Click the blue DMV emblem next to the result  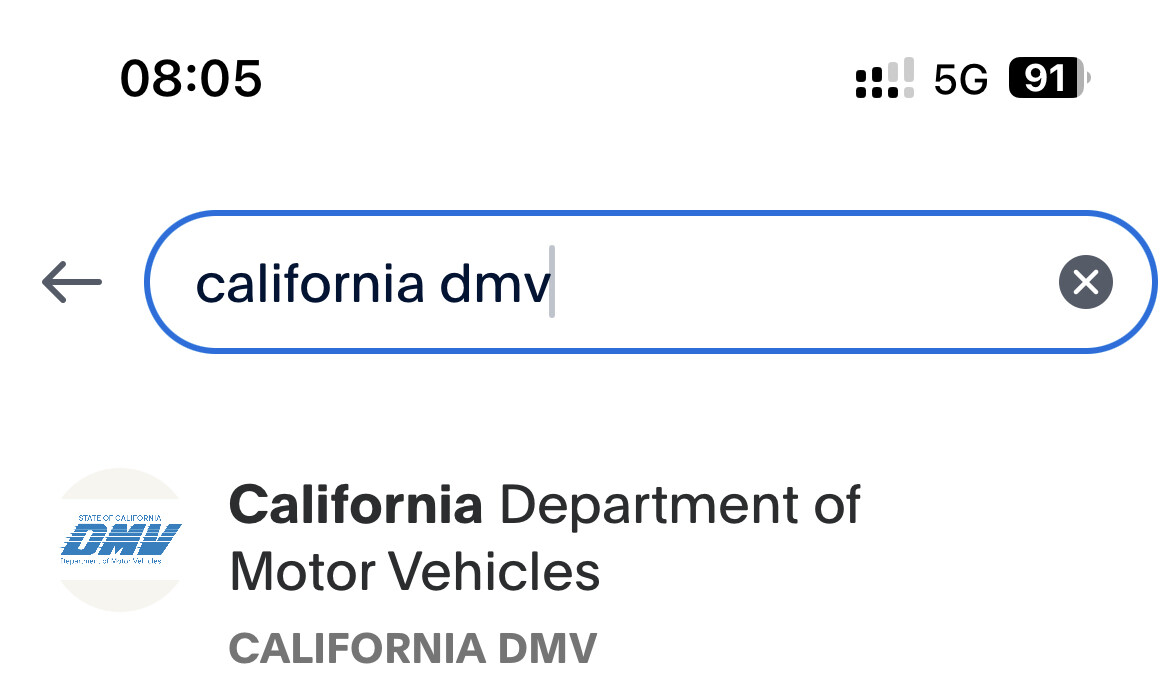point(120,537)
